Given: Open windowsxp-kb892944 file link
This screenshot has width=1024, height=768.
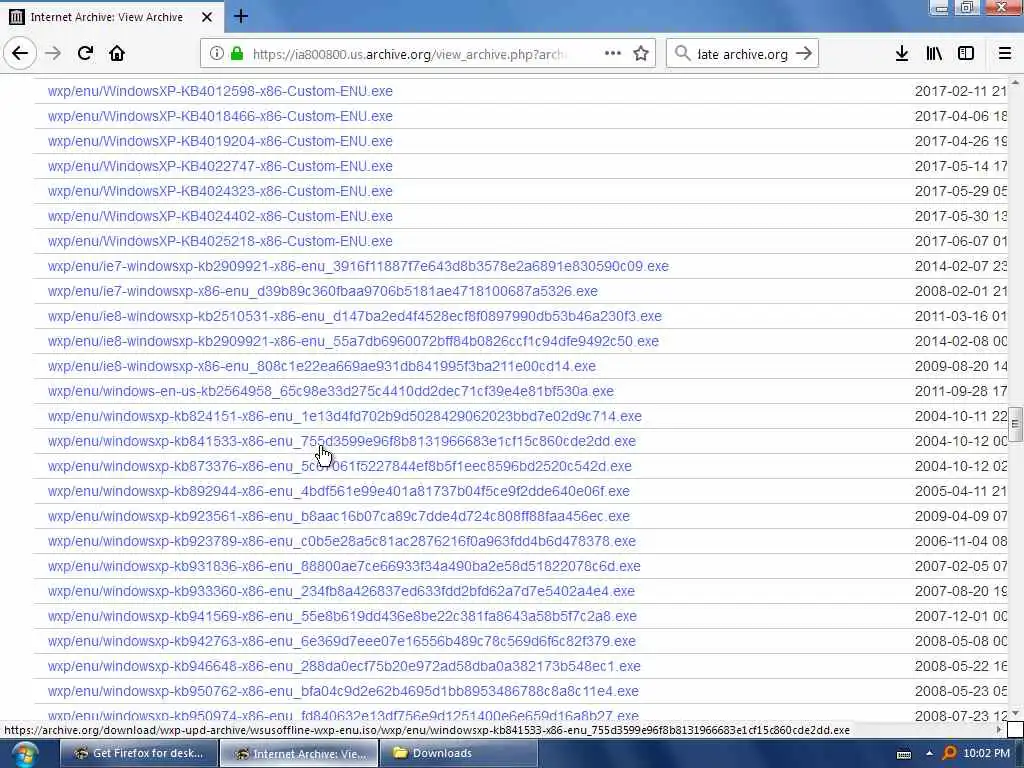Looking at the screenshot, I should 338,491.
